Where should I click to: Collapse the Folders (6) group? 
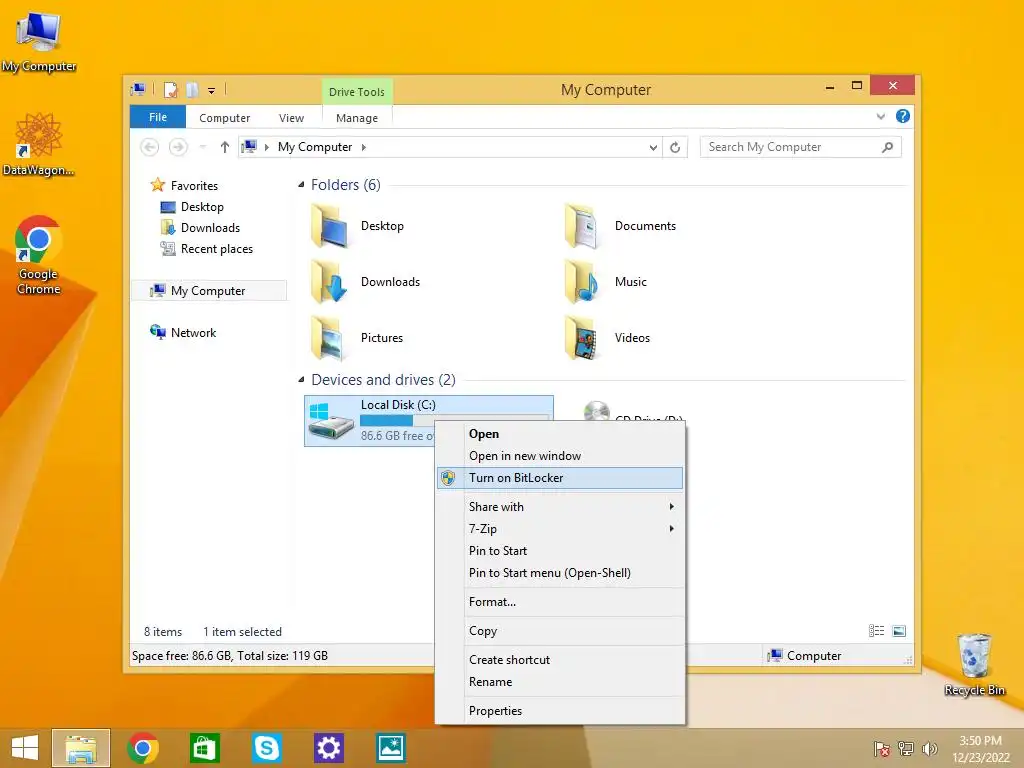click(x=301, y=185)
